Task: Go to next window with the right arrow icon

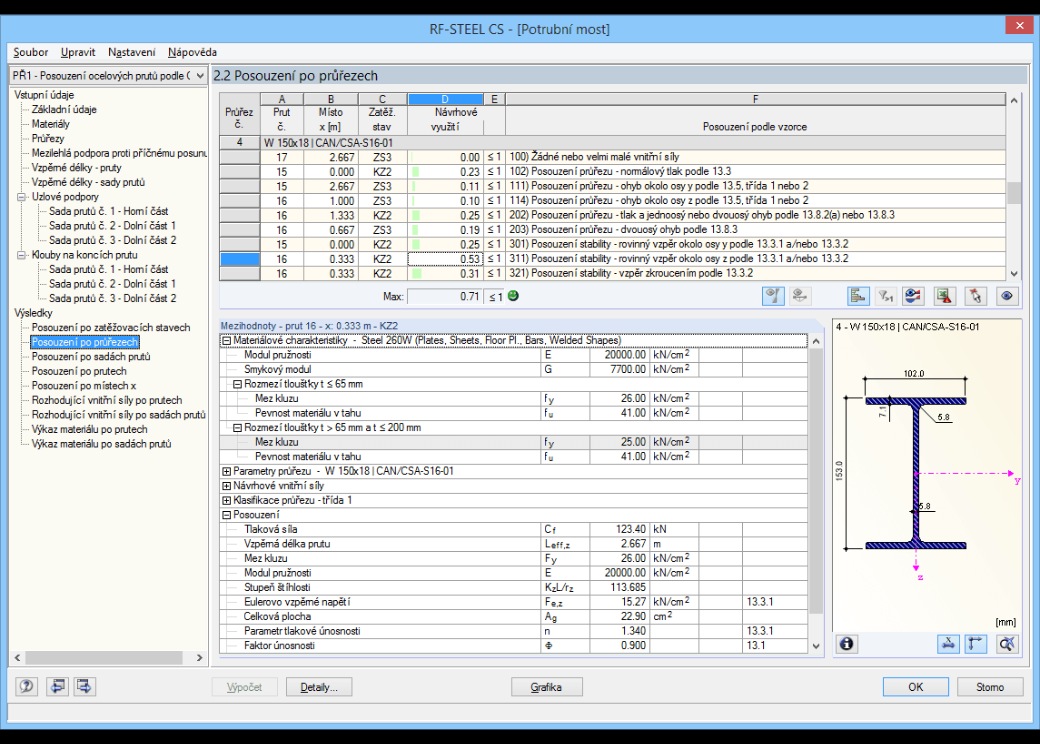Action: pos(84,686)
